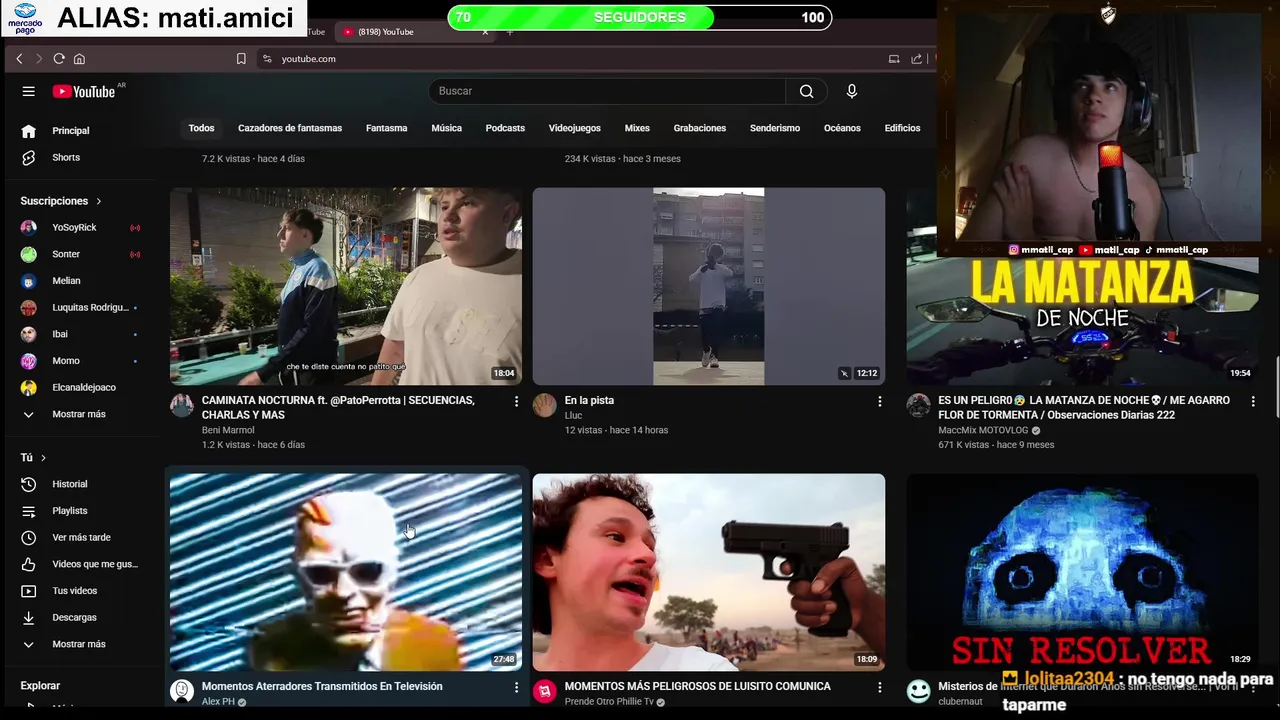Expand Mostrar más under Suscripciones
The image size is (1280, 720).
(x=81, y=414)
